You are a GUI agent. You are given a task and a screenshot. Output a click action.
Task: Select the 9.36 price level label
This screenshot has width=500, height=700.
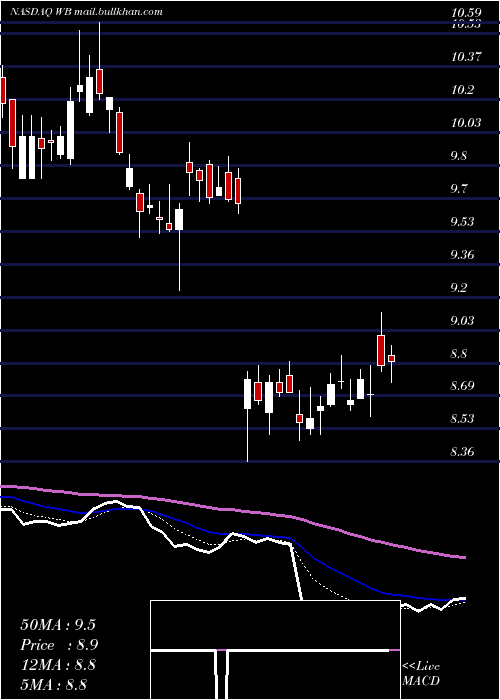click(x=462, y=254)
